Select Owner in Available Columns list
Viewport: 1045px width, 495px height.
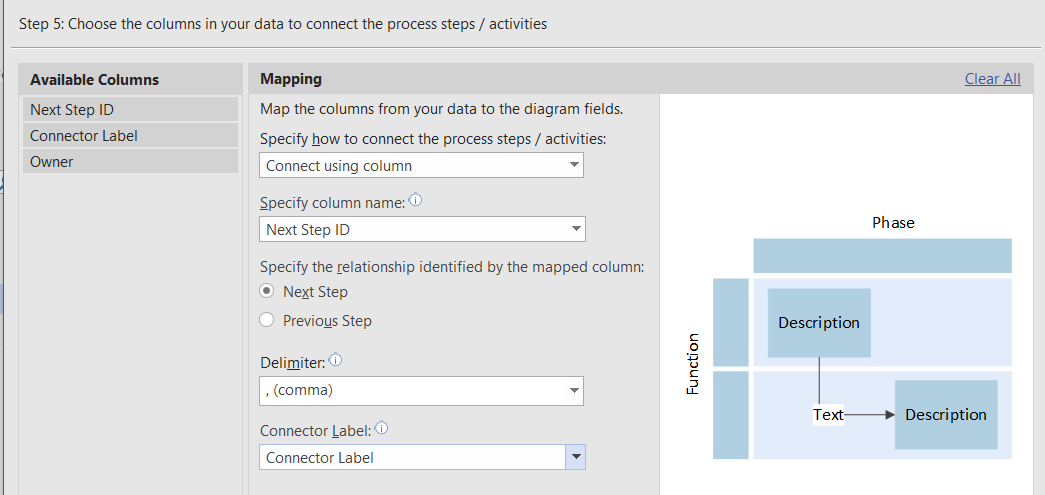click(x=130, y=161)
